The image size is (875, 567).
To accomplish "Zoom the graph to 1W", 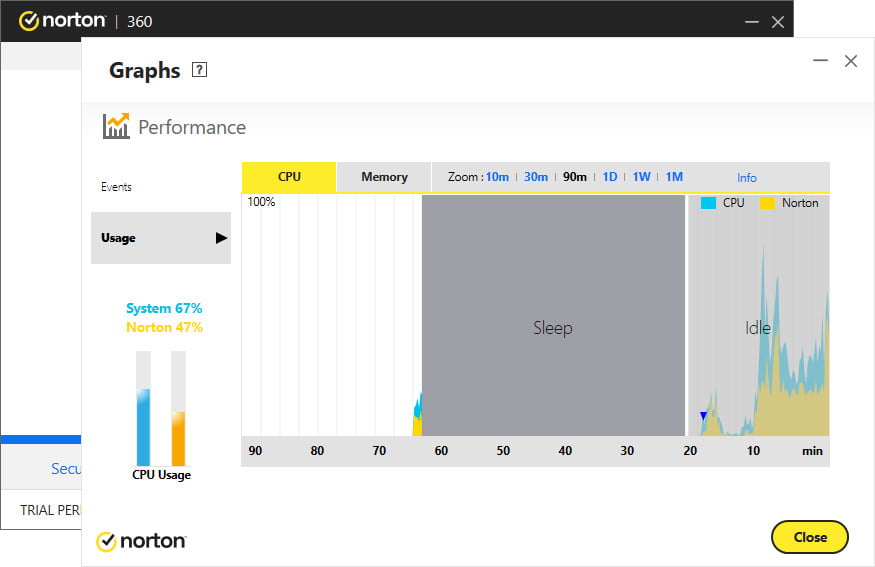I will click(641, 177).
